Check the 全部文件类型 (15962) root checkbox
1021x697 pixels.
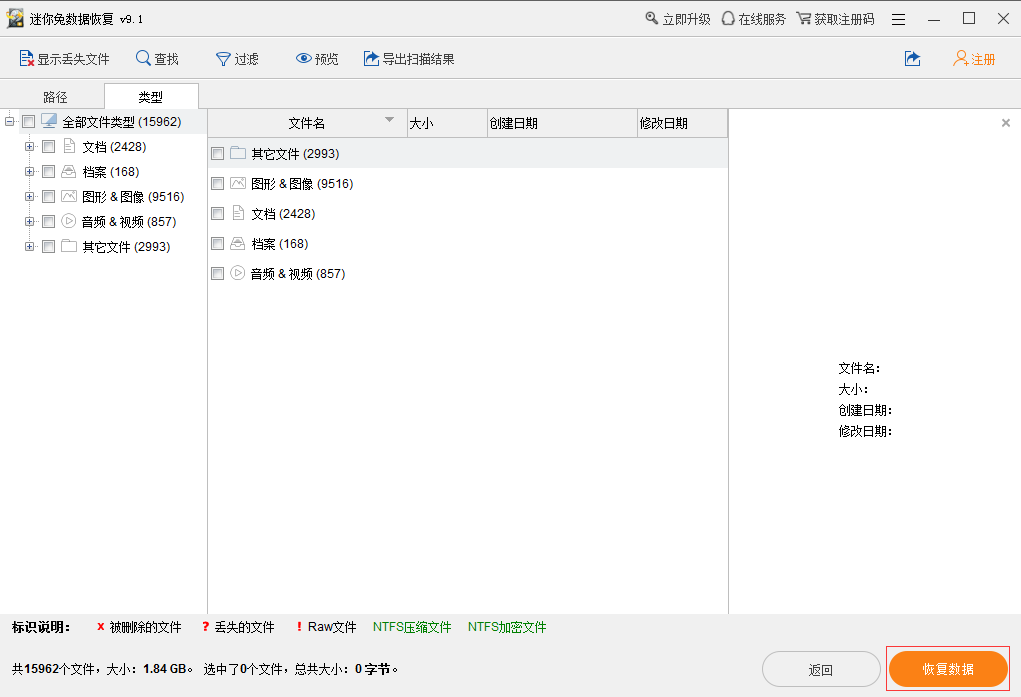29,122
